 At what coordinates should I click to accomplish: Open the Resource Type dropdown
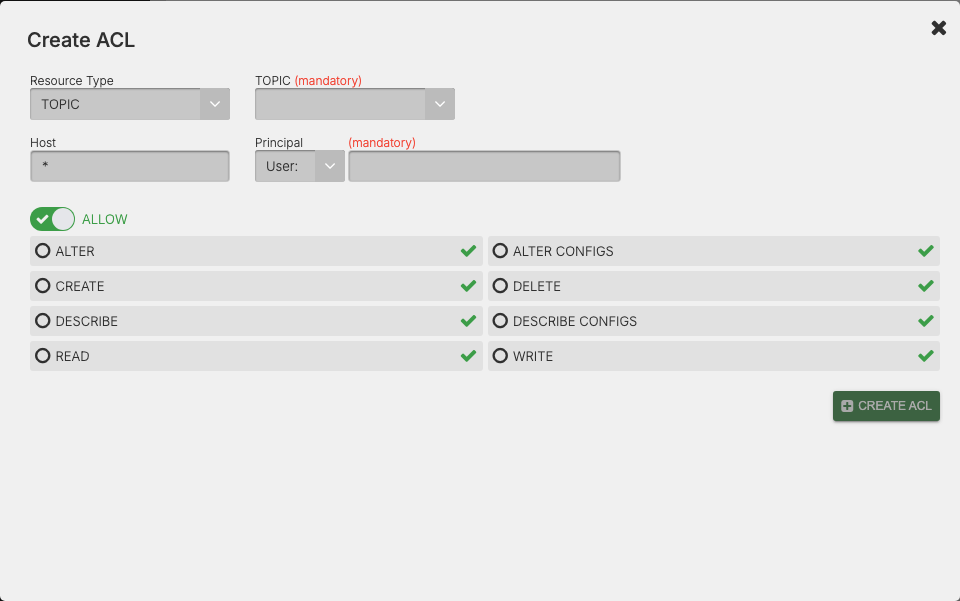(130, 104)
